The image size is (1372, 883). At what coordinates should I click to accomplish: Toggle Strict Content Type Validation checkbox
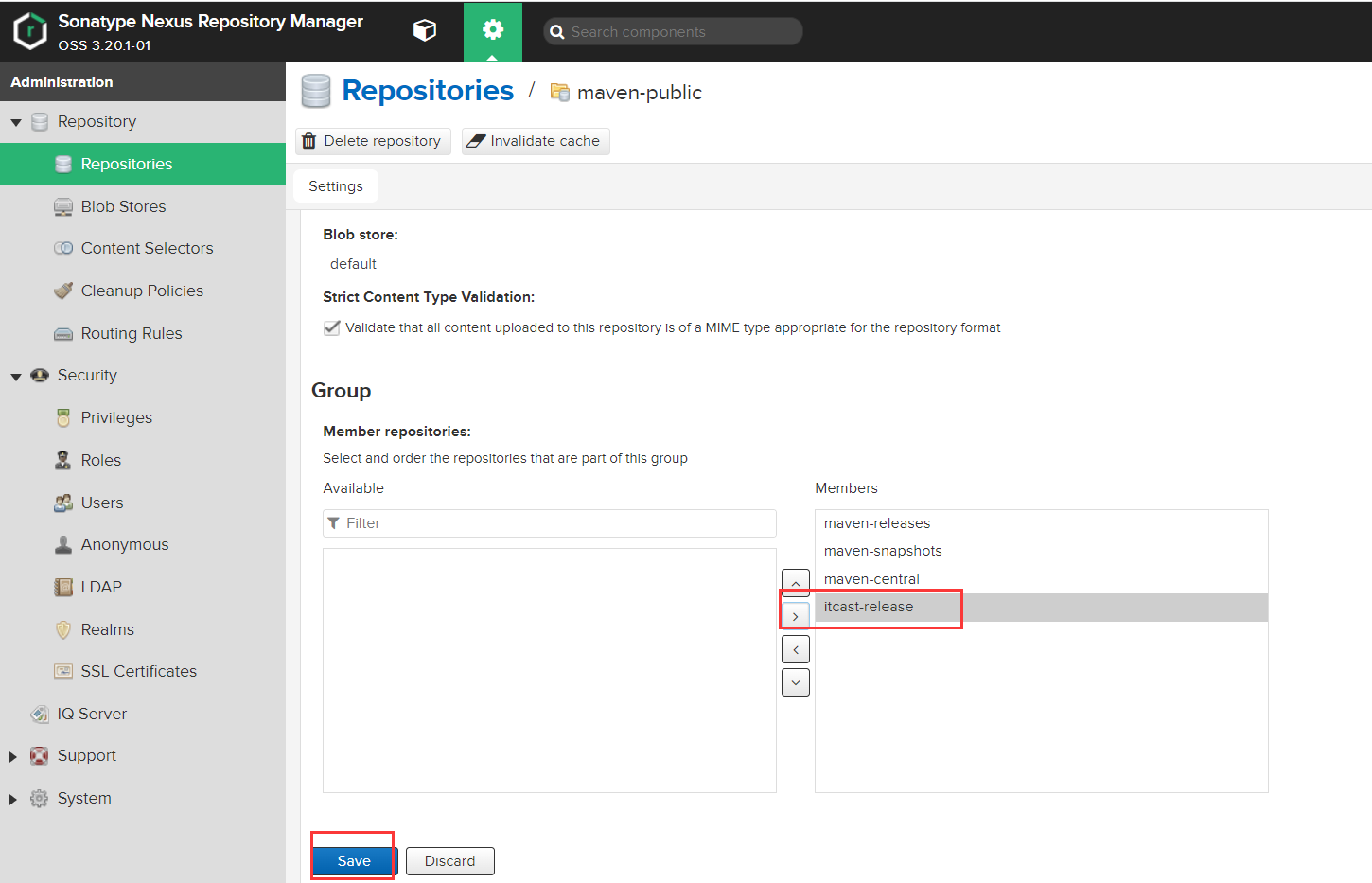tap(332, 327)
